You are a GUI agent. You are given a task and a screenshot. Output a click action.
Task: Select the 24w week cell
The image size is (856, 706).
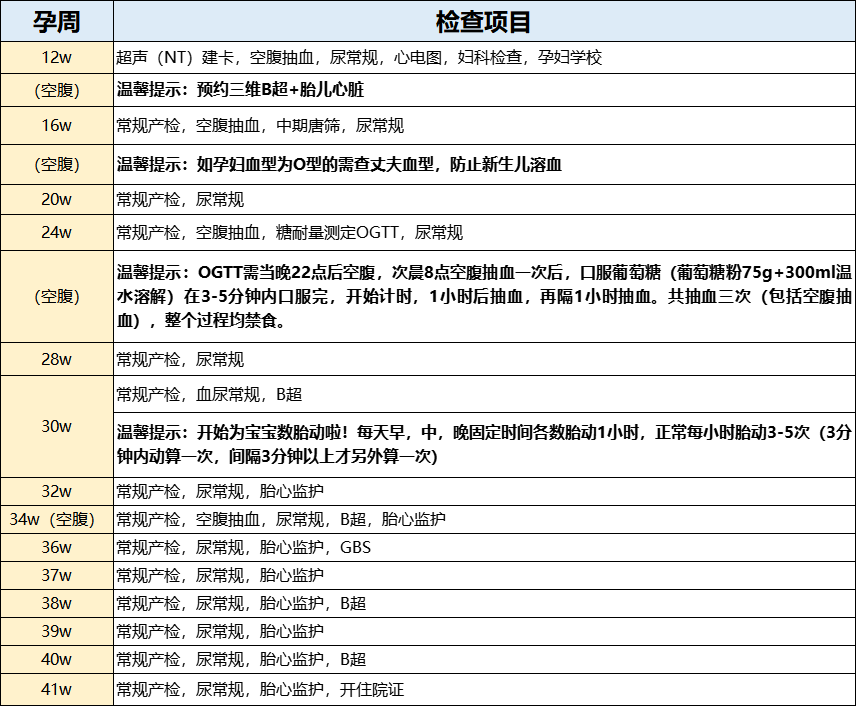(56, 233)
